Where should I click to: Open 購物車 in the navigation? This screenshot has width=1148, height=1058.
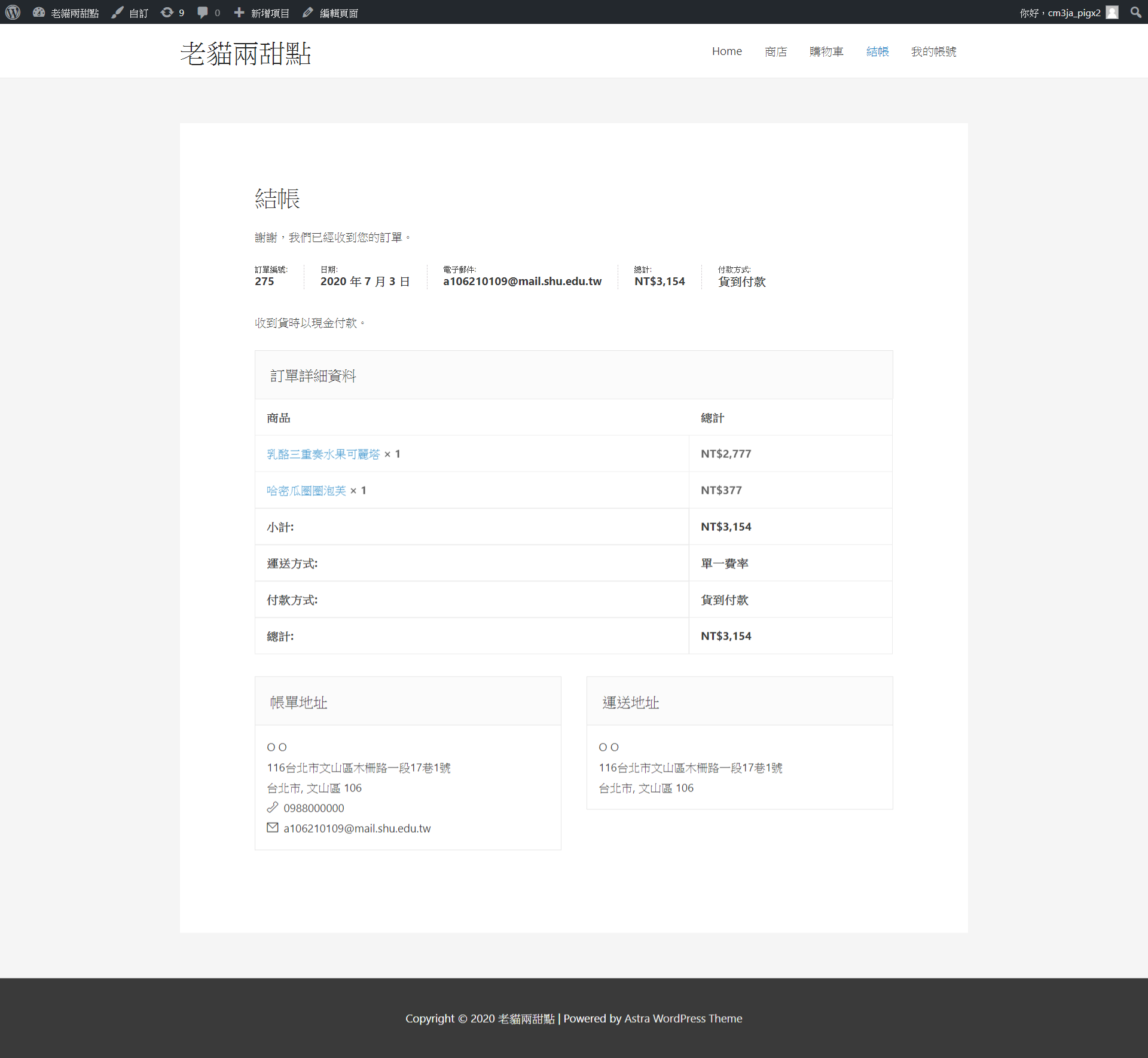(826, 51)
